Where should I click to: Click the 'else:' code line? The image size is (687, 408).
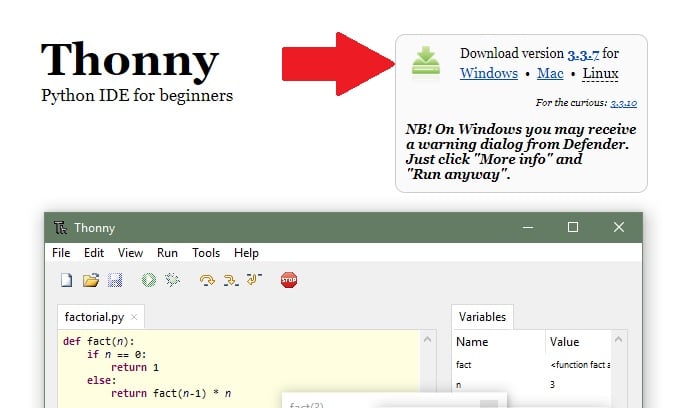coord(102,380)
